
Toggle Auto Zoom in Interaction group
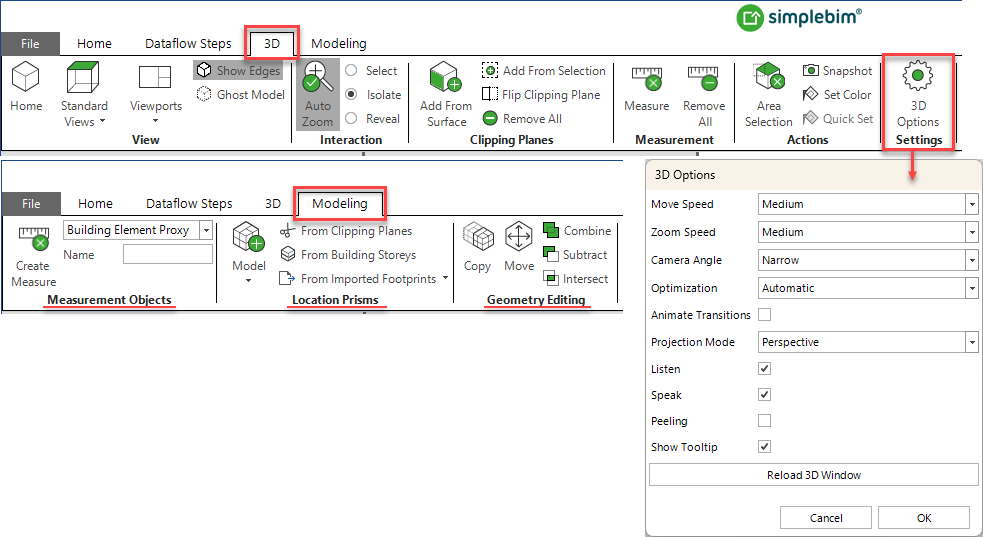coord(318,95)
